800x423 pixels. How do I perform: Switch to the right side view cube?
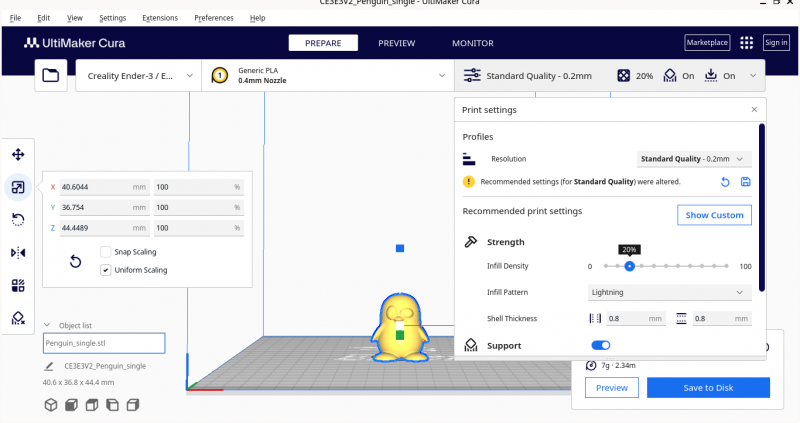click(x=133, y=405)
